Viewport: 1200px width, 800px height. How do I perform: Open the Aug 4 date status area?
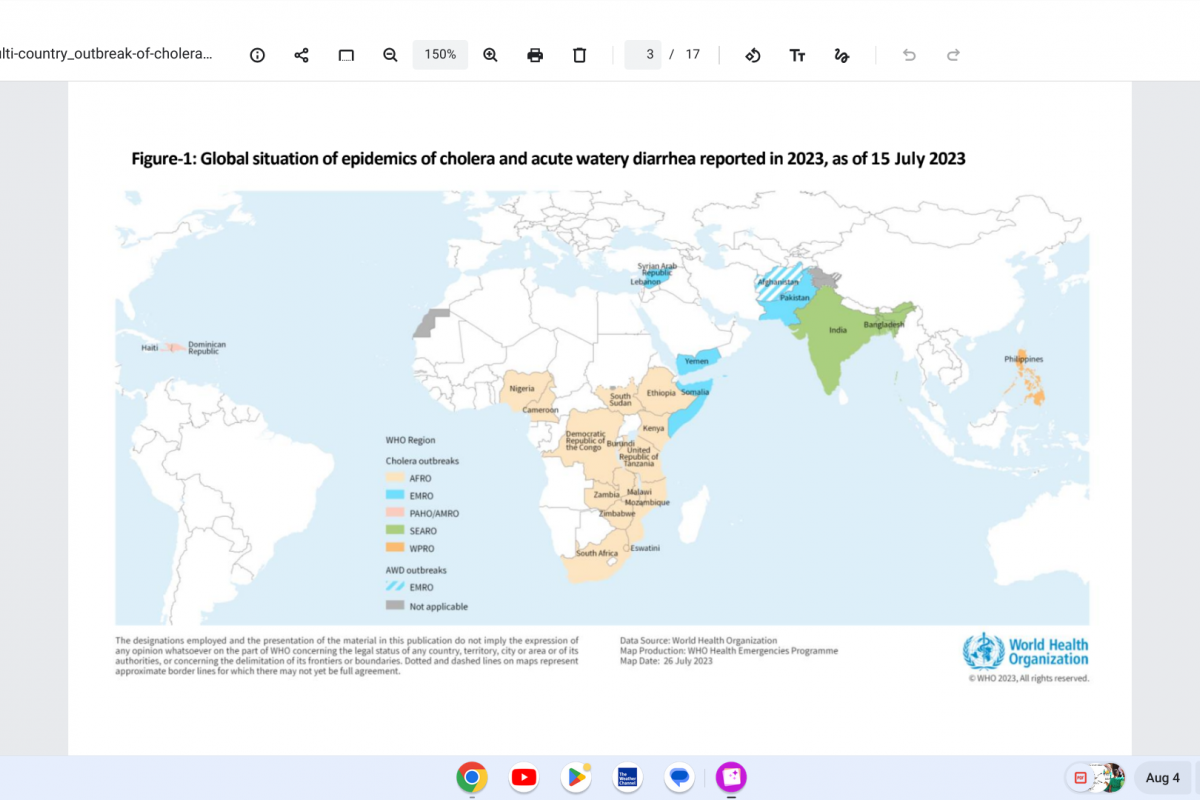pos(1162,777)
